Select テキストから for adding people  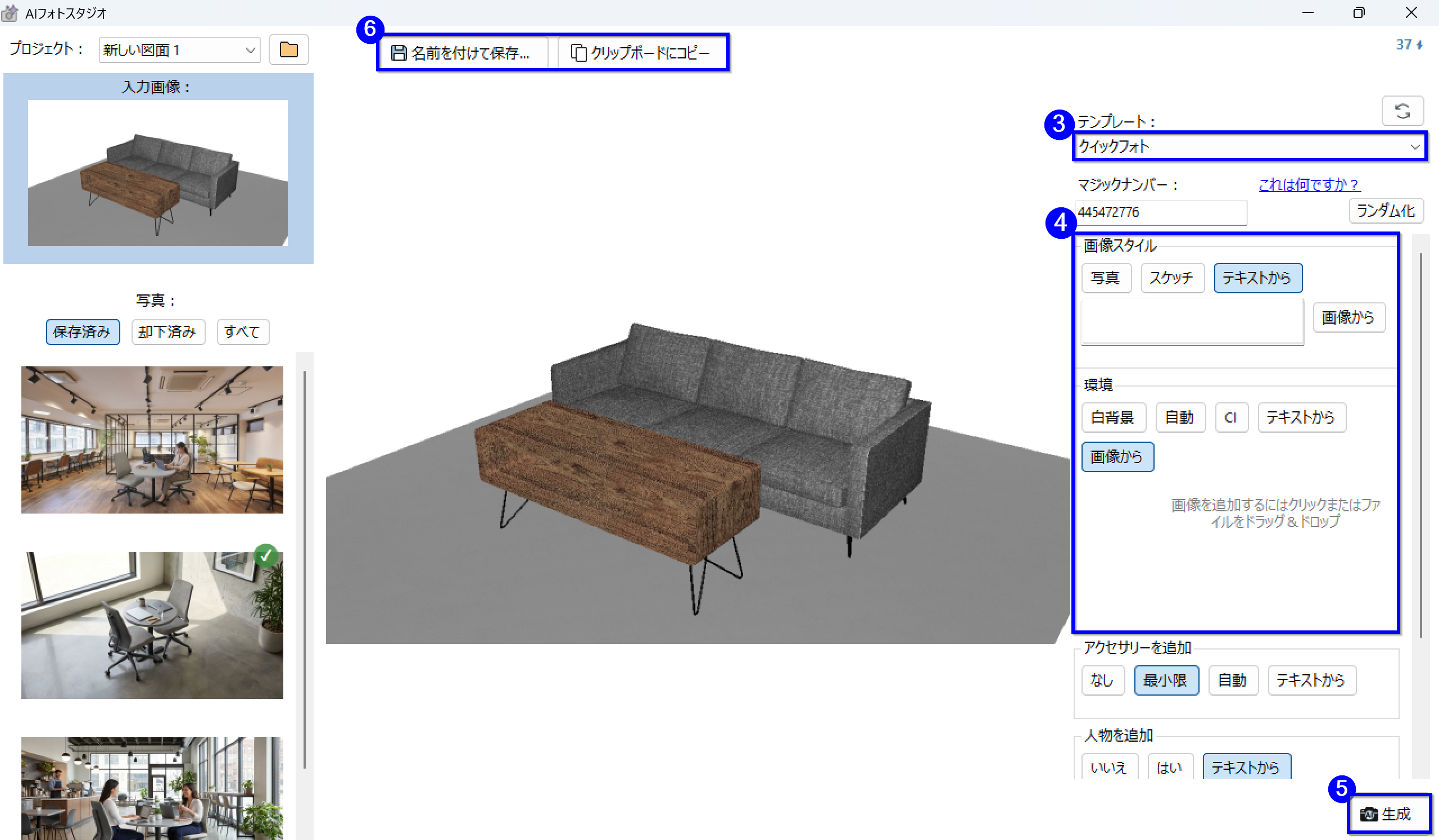(x=1247, y=766)
